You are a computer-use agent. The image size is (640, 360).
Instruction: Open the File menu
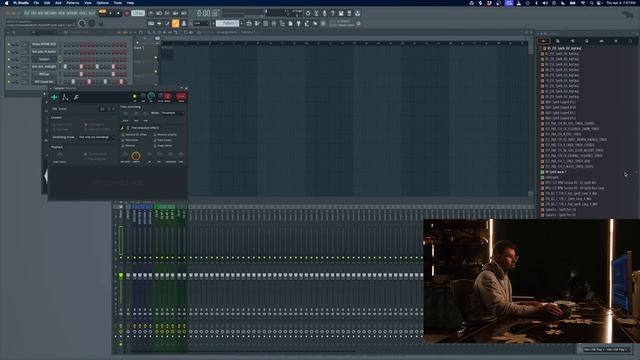[36, 3]
